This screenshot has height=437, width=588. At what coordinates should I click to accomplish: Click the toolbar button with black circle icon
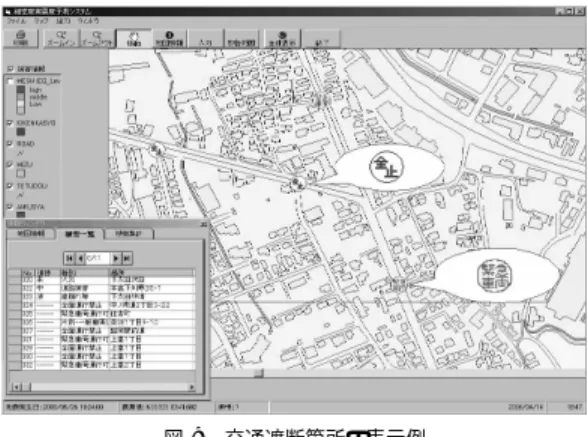pyautogui.click(x=169, y=38)
